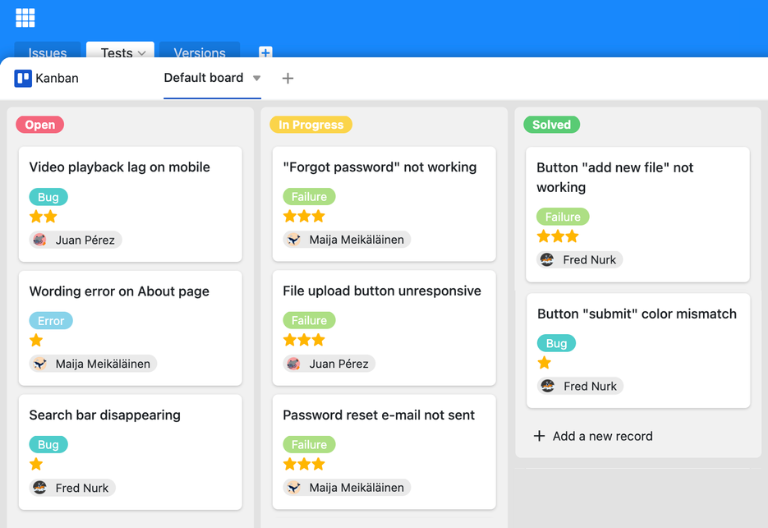Expand Tests tab chevron menu

point(142,53)
